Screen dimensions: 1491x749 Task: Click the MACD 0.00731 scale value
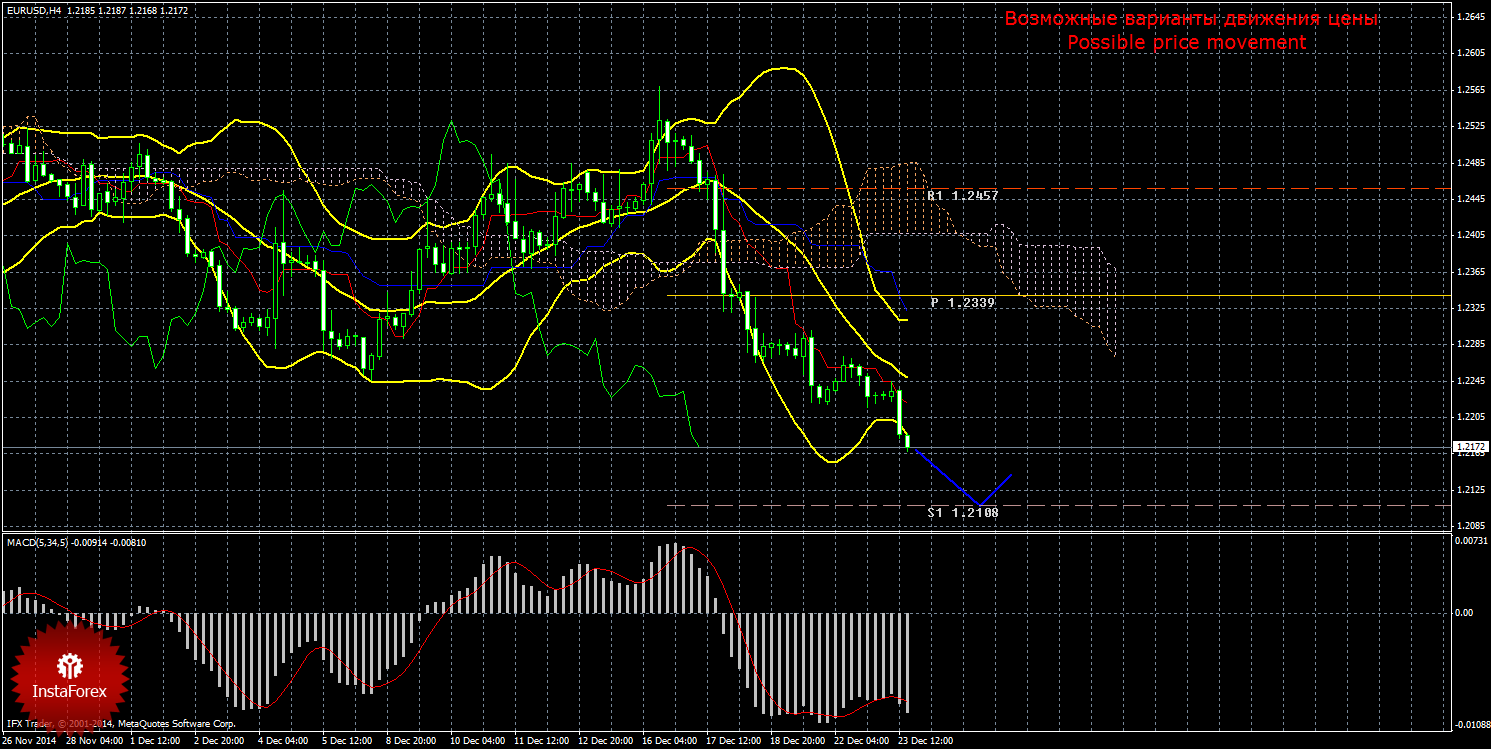1468,540
